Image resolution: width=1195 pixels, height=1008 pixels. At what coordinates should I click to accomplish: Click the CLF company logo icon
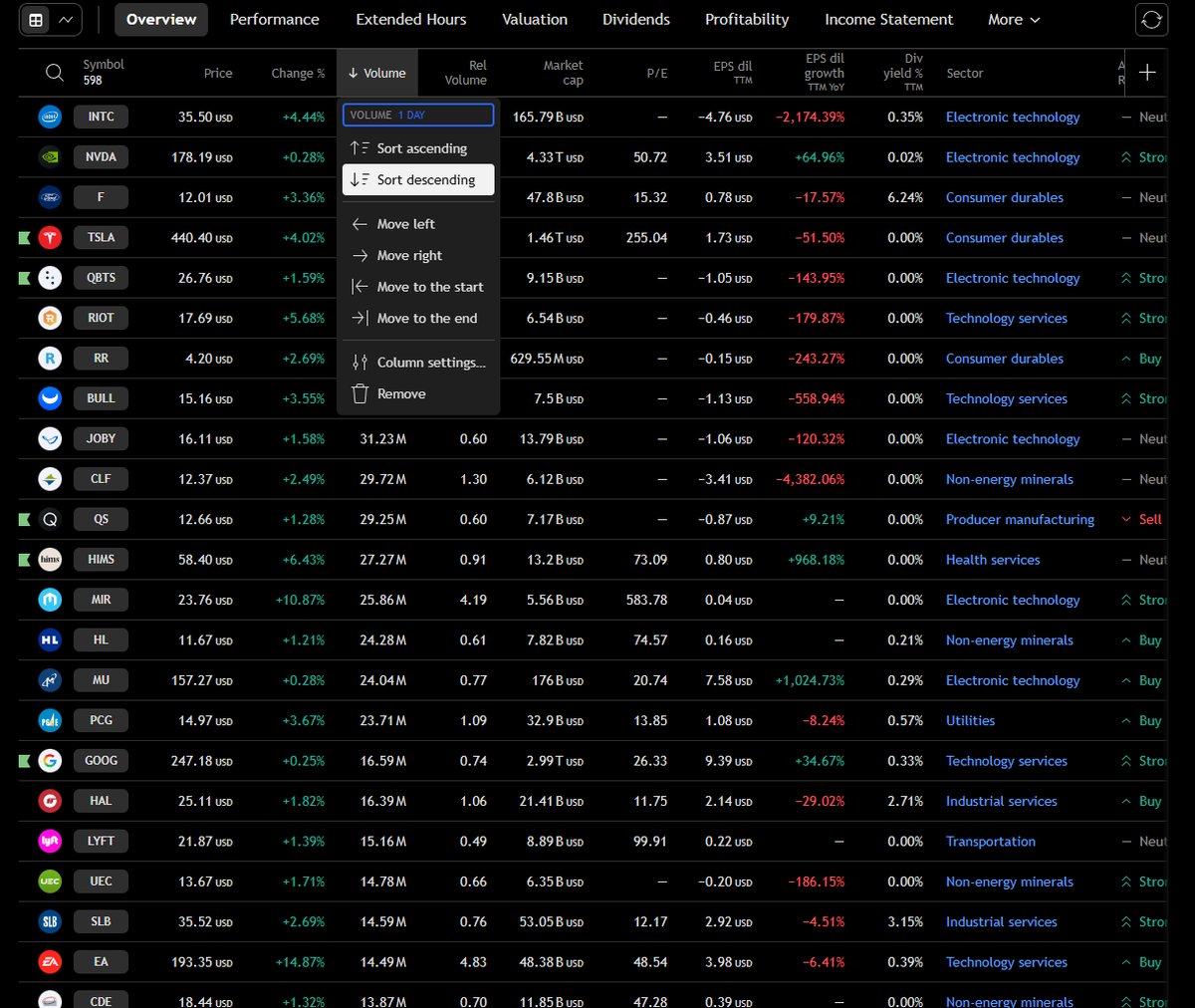pos(50,479)
